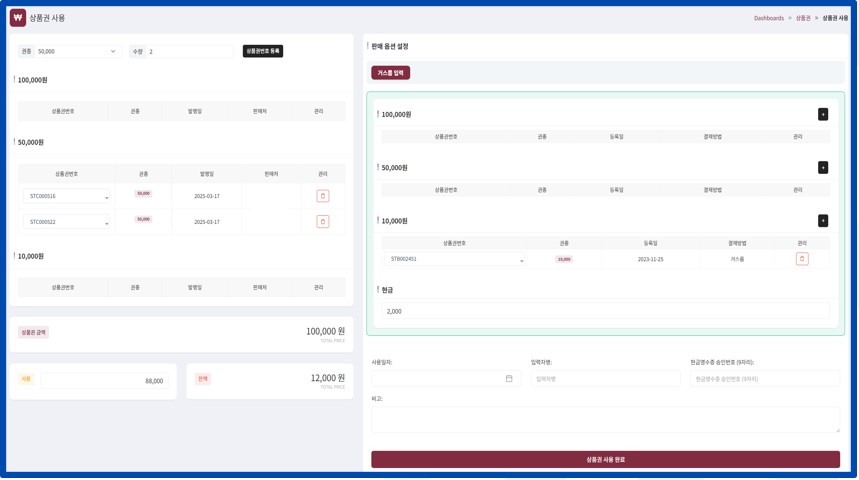The width and height of the screenshot is (859, 480).
Task: Go to Dashboards in the breadcrumb
Action: coord(768,18)
